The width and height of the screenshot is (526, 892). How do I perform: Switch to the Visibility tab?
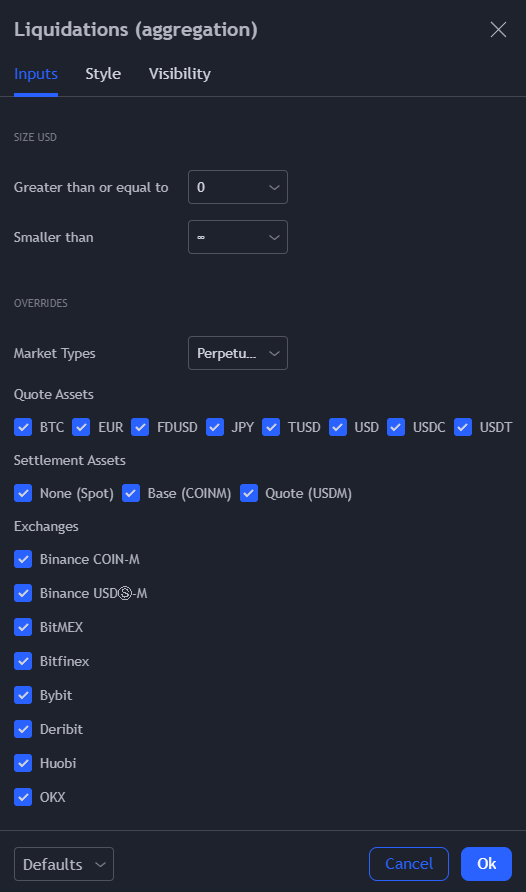click(x=180, y=74)
